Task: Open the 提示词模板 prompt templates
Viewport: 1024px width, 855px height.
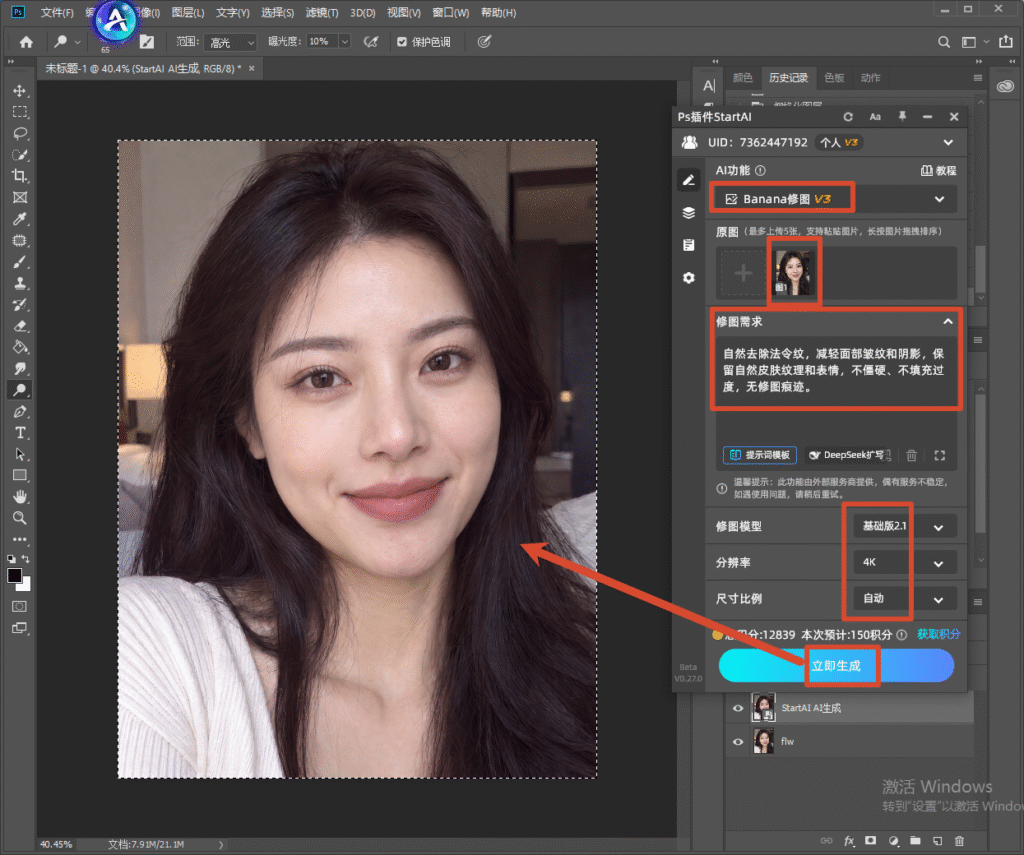Action: point(760,455)
